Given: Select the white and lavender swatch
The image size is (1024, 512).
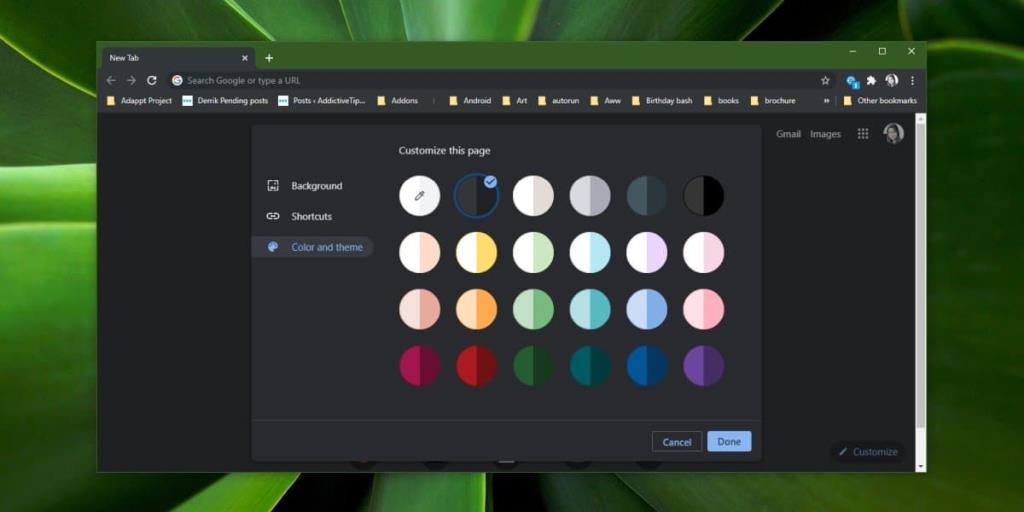Looking at the screenshot, I should click(647, 252).
